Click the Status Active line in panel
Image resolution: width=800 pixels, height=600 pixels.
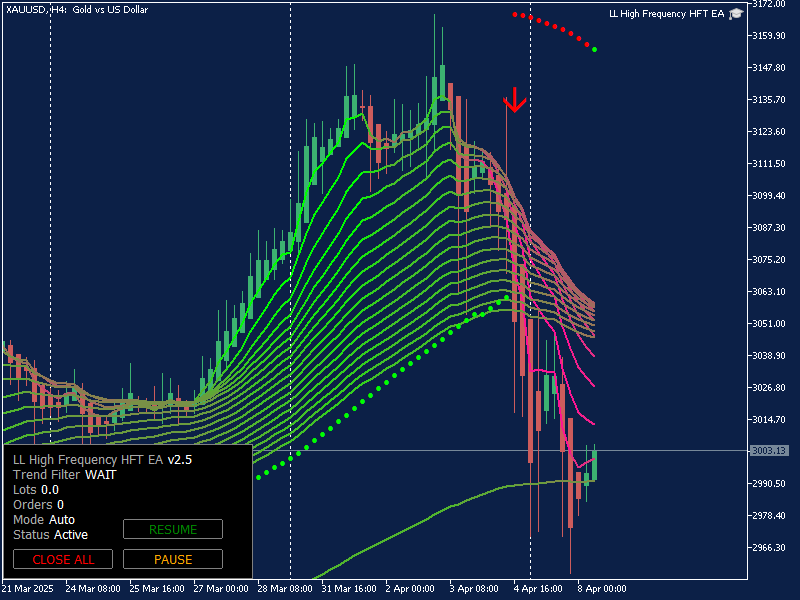click(x=51, y=535)
